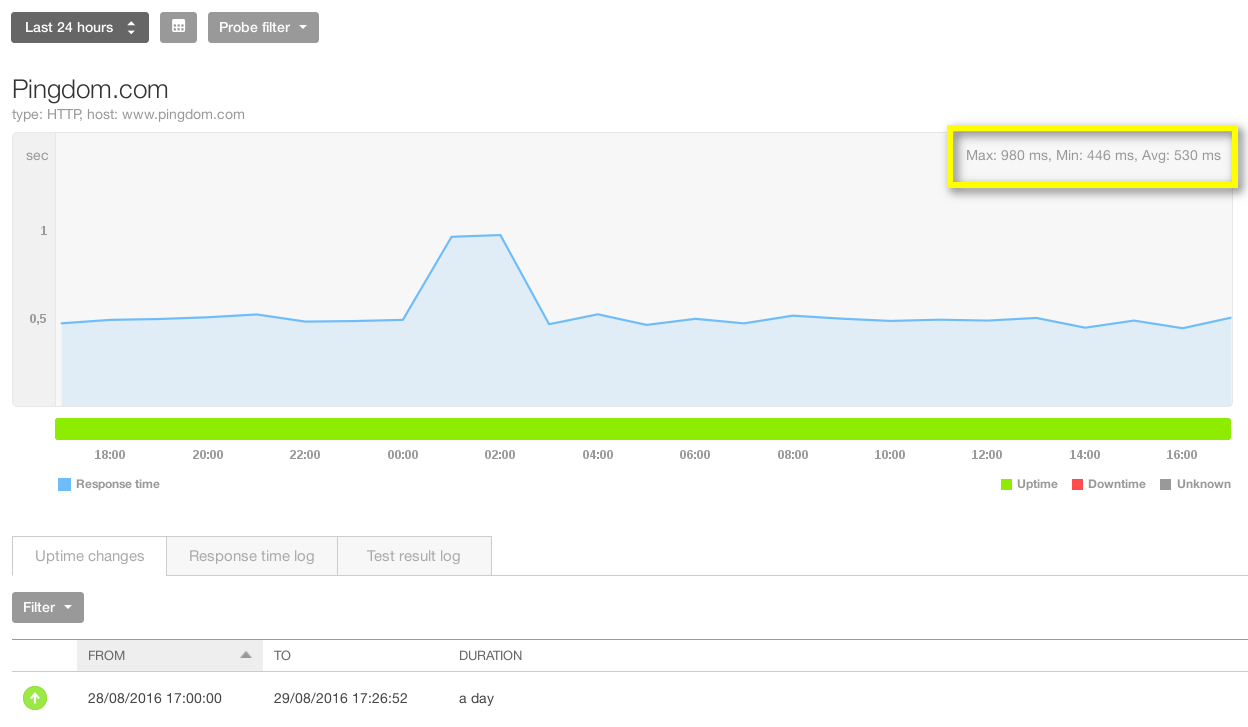Image resolution: width=1248 pixels, height=727 pixels.
Task: Click the response time peak near 02:00
Action: pos(499,236)
